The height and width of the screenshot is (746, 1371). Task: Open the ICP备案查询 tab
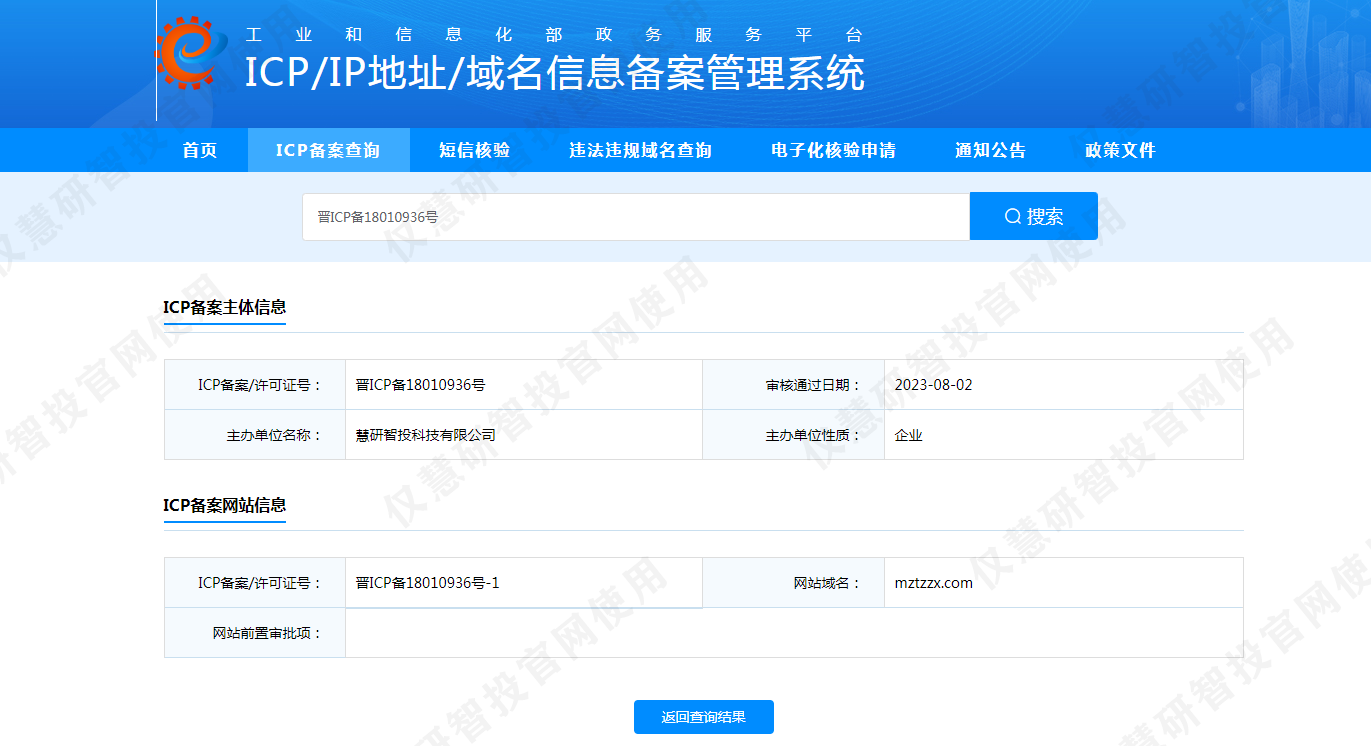[328, 150]
